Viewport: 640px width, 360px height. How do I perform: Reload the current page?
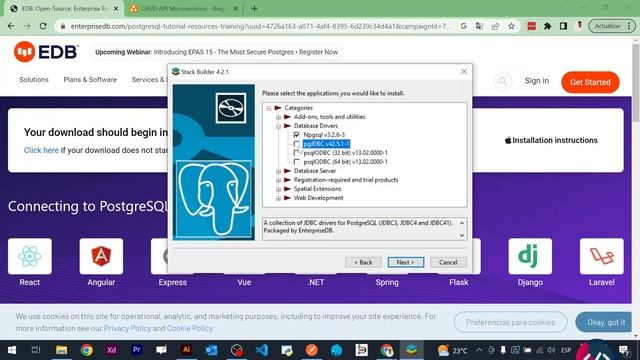point(43,26)
